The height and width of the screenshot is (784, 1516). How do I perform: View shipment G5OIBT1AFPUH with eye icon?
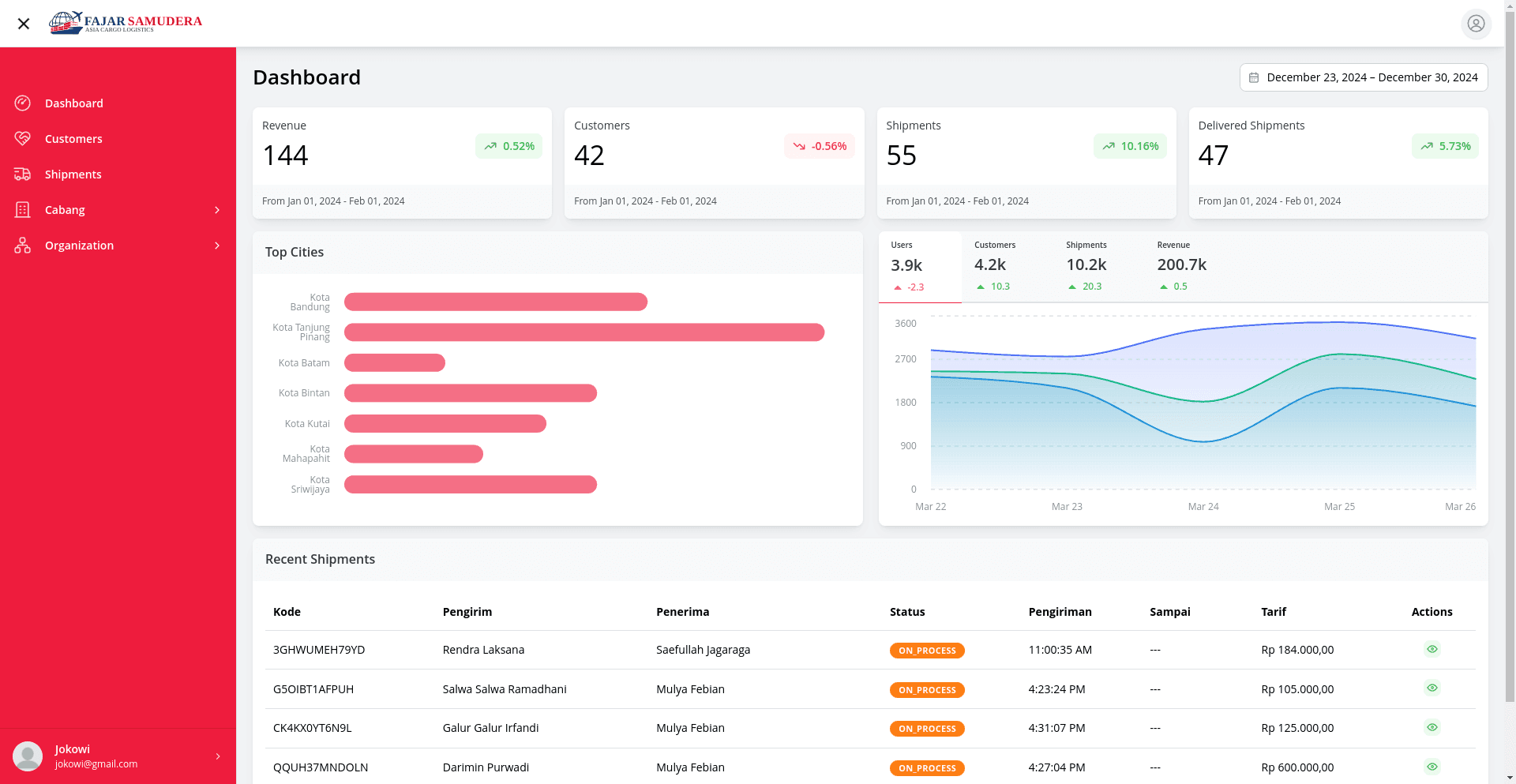1432,688
